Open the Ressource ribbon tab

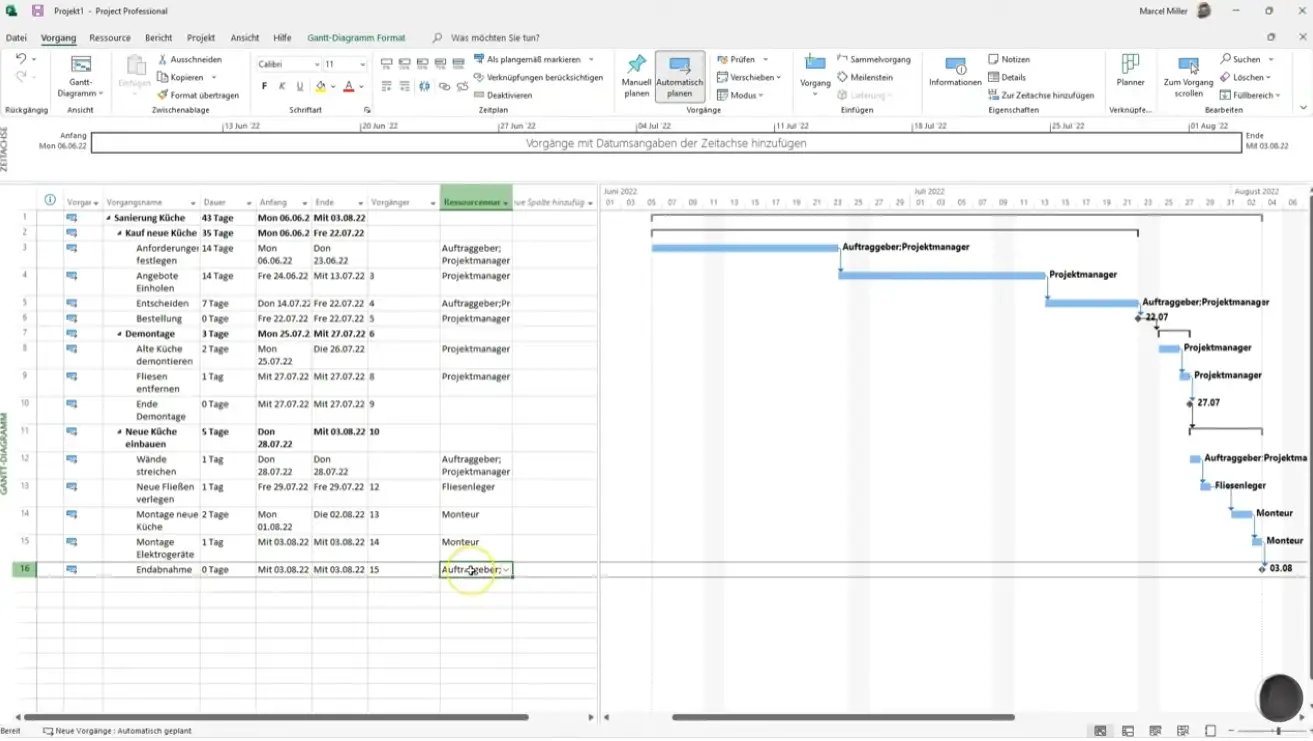tap(110, 38)
